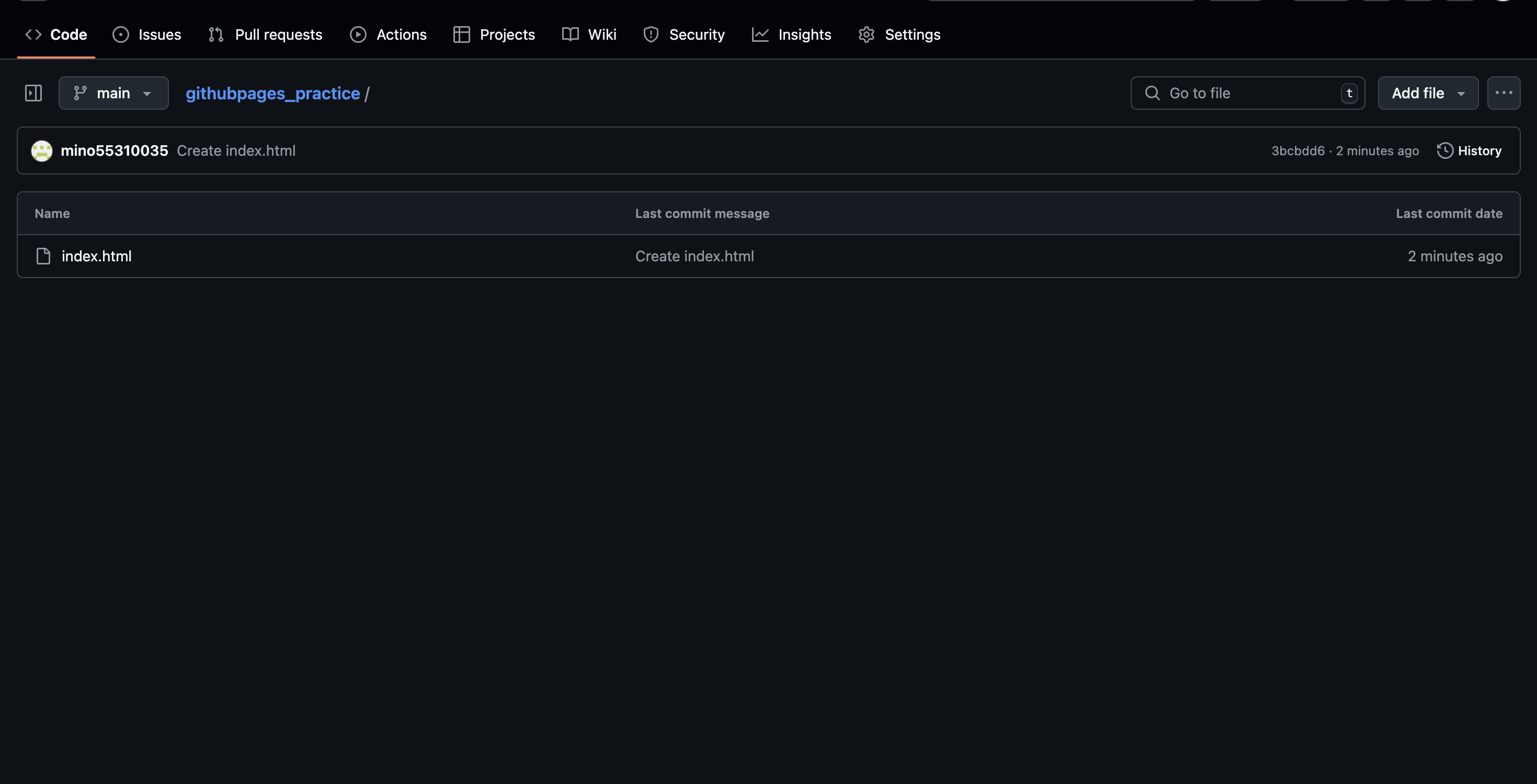Switch to the Code tab

click(x=68, y=34)
